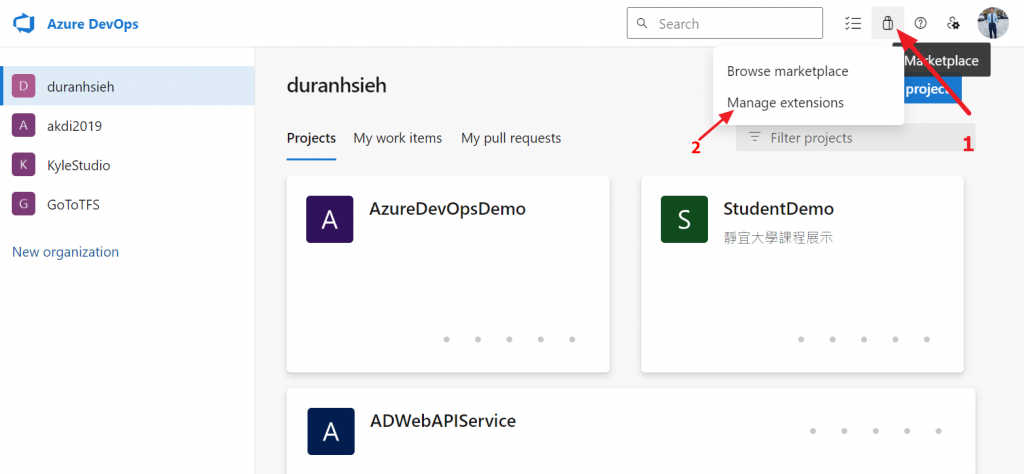Open the Help question mark icon
Image resolution: width=1024 pixels, height=474 pixels.
920,24
